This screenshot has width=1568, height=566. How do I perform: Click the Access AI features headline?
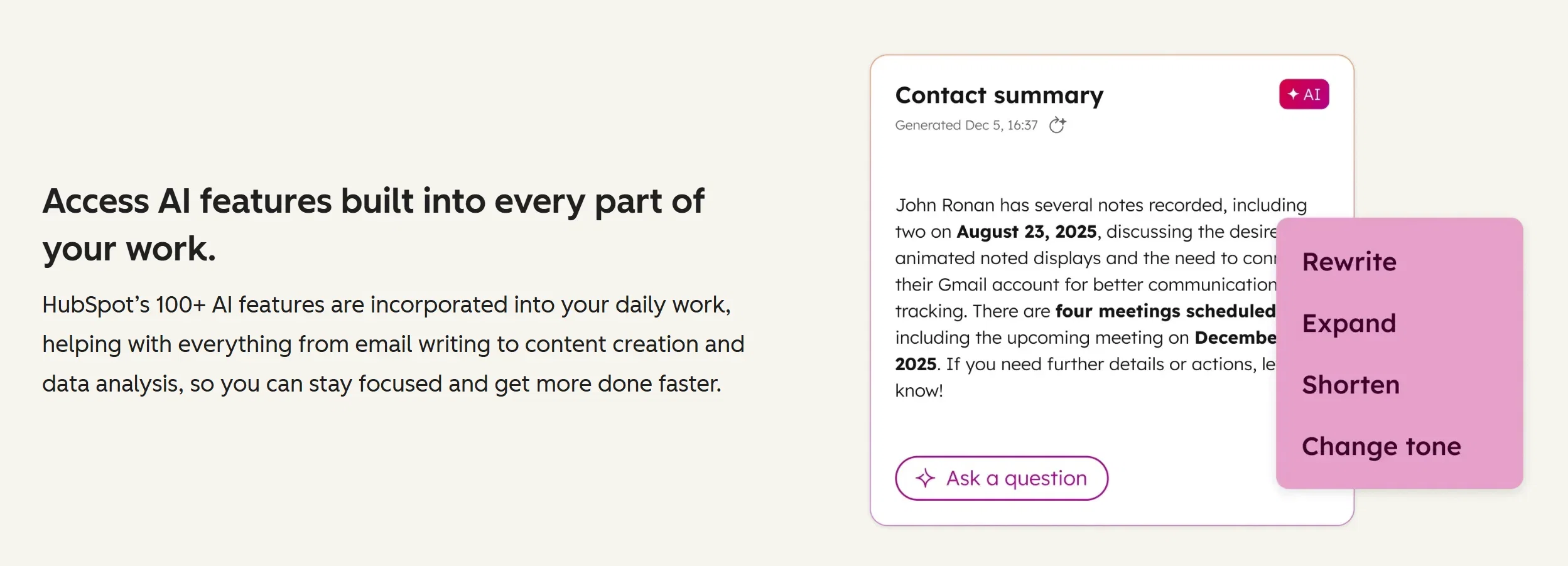[374, 225]
